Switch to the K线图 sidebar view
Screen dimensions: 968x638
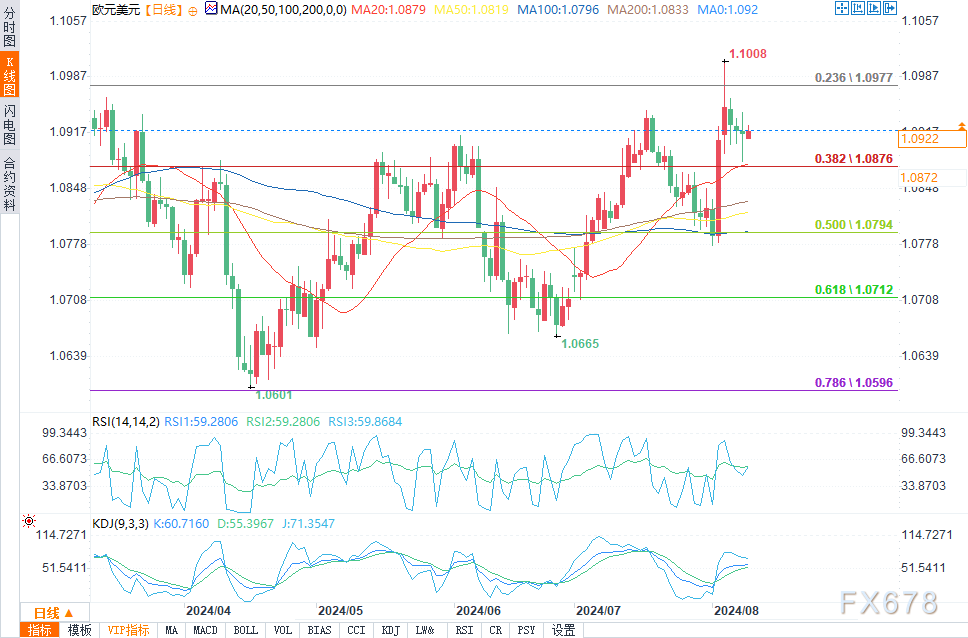pyautogui.click(x=9, y=76)
